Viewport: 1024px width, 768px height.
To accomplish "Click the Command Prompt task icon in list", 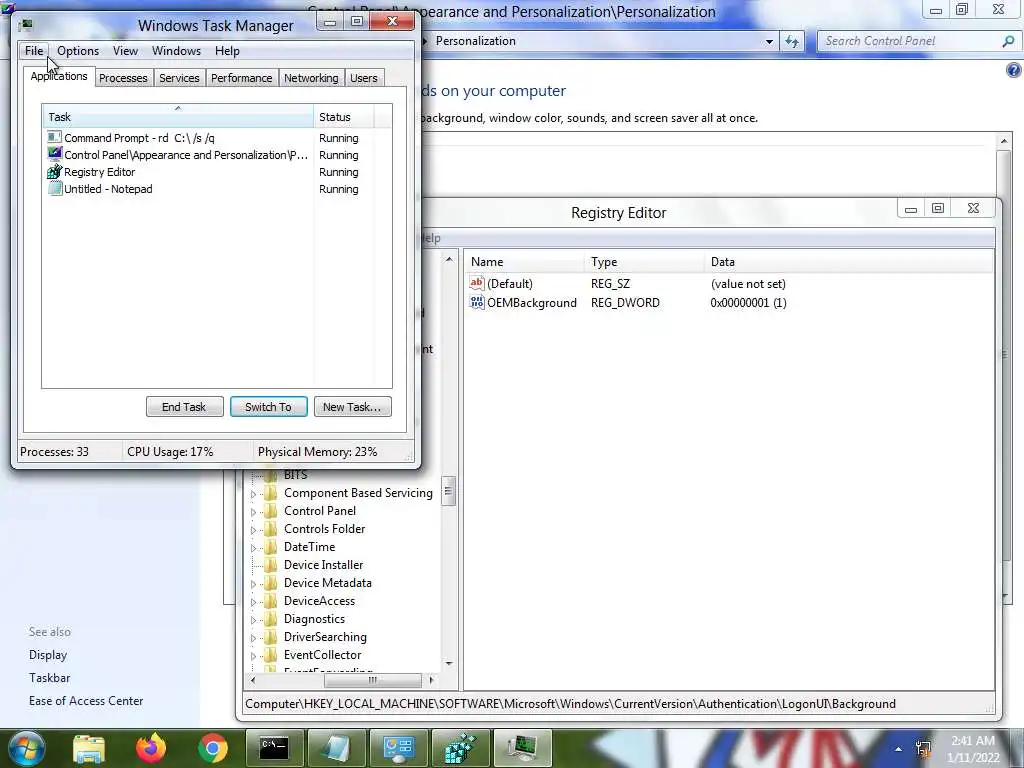I will [55, 137].
